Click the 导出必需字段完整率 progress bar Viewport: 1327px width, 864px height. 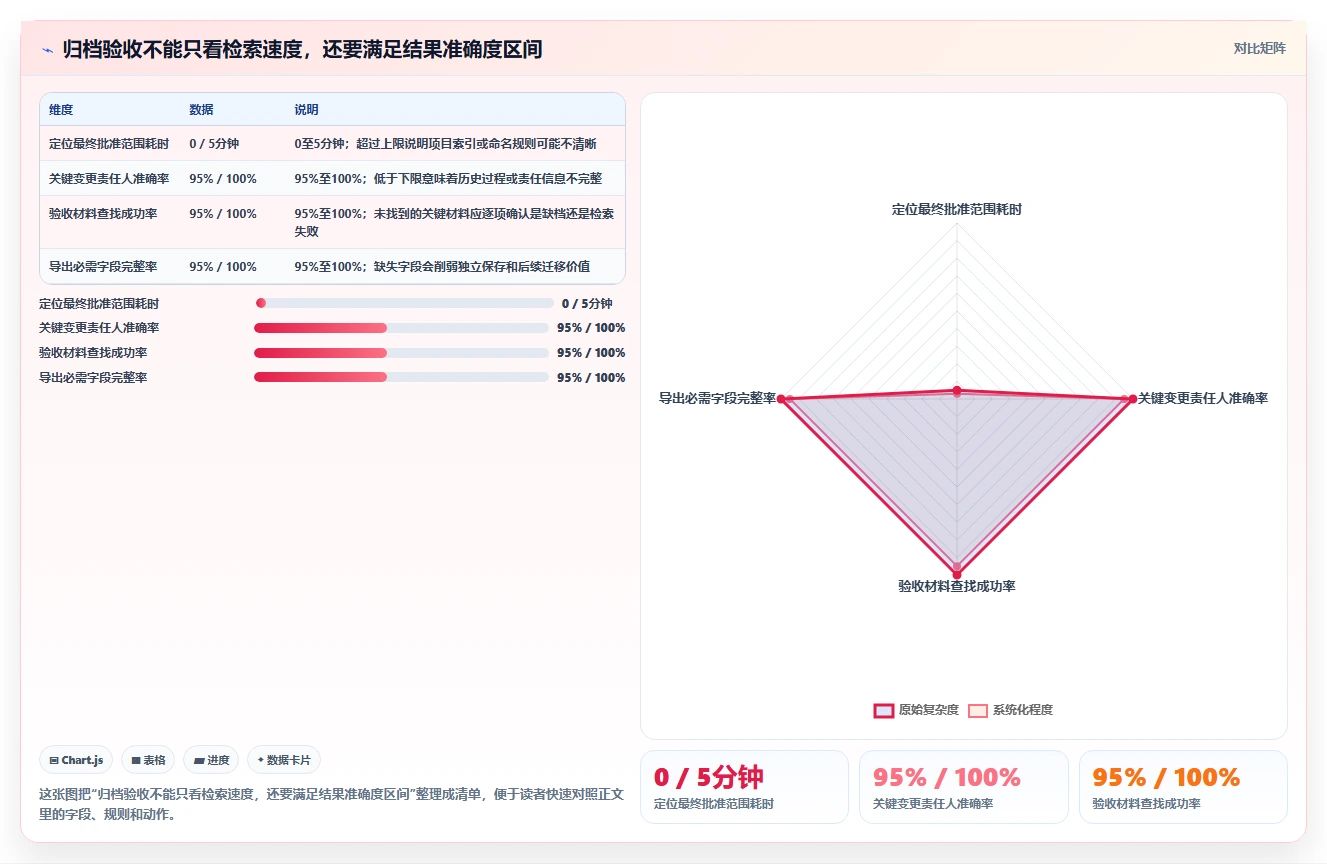point(401,377)
